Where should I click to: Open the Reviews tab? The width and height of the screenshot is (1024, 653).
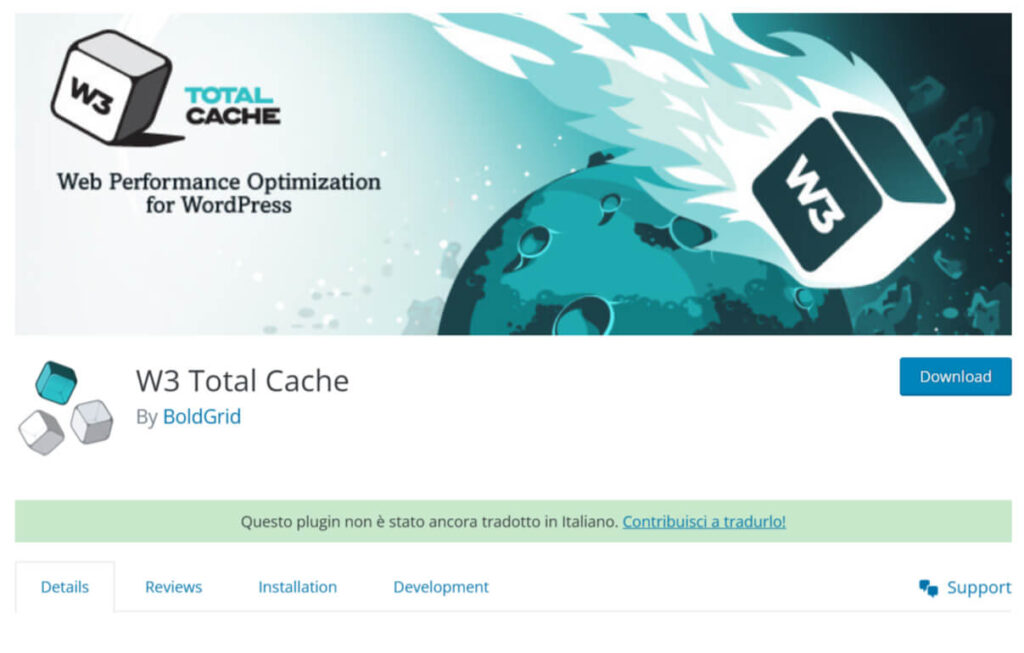pyautogui.click(x=173, y=587)
